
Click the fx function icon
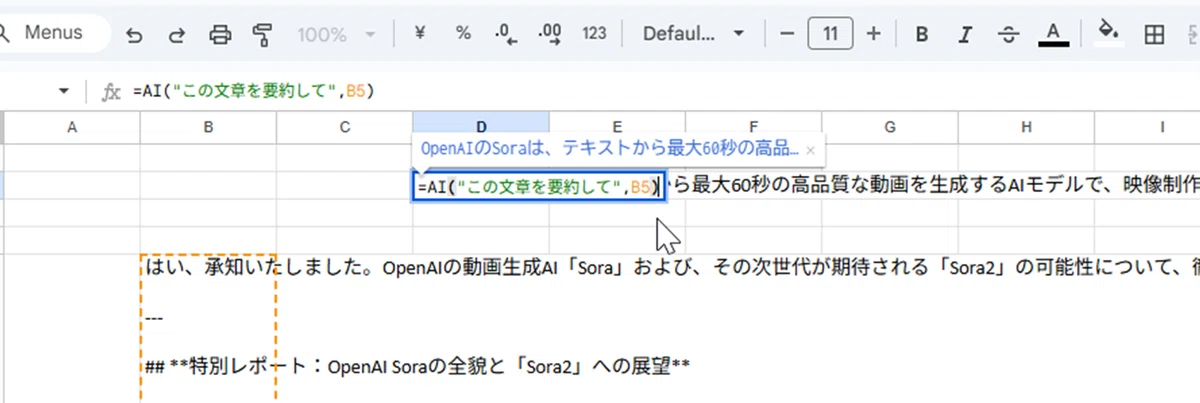coord(111,92)
